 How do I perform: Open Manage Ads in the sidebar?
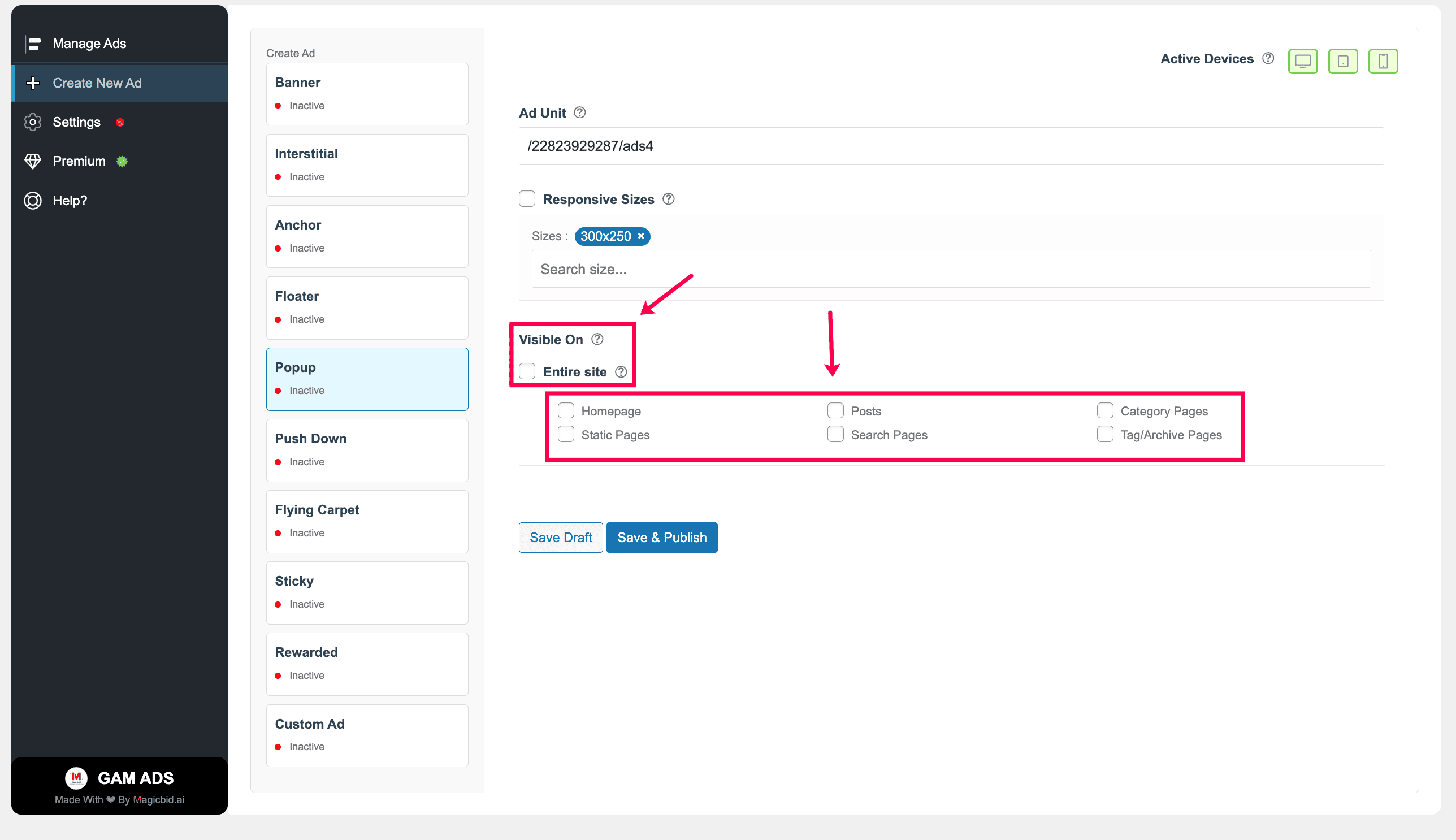pos(119,44)
